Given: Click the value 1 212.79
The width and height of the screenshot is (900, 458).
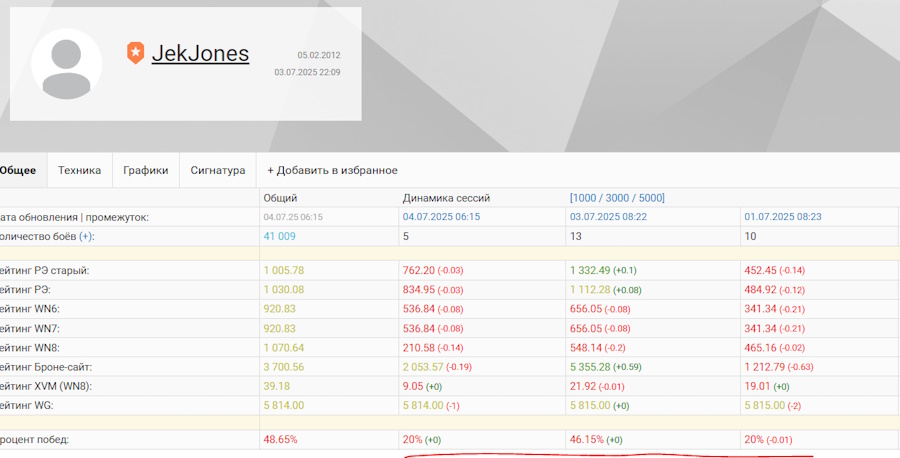Looking at the screenshot, I should (765, 367).
